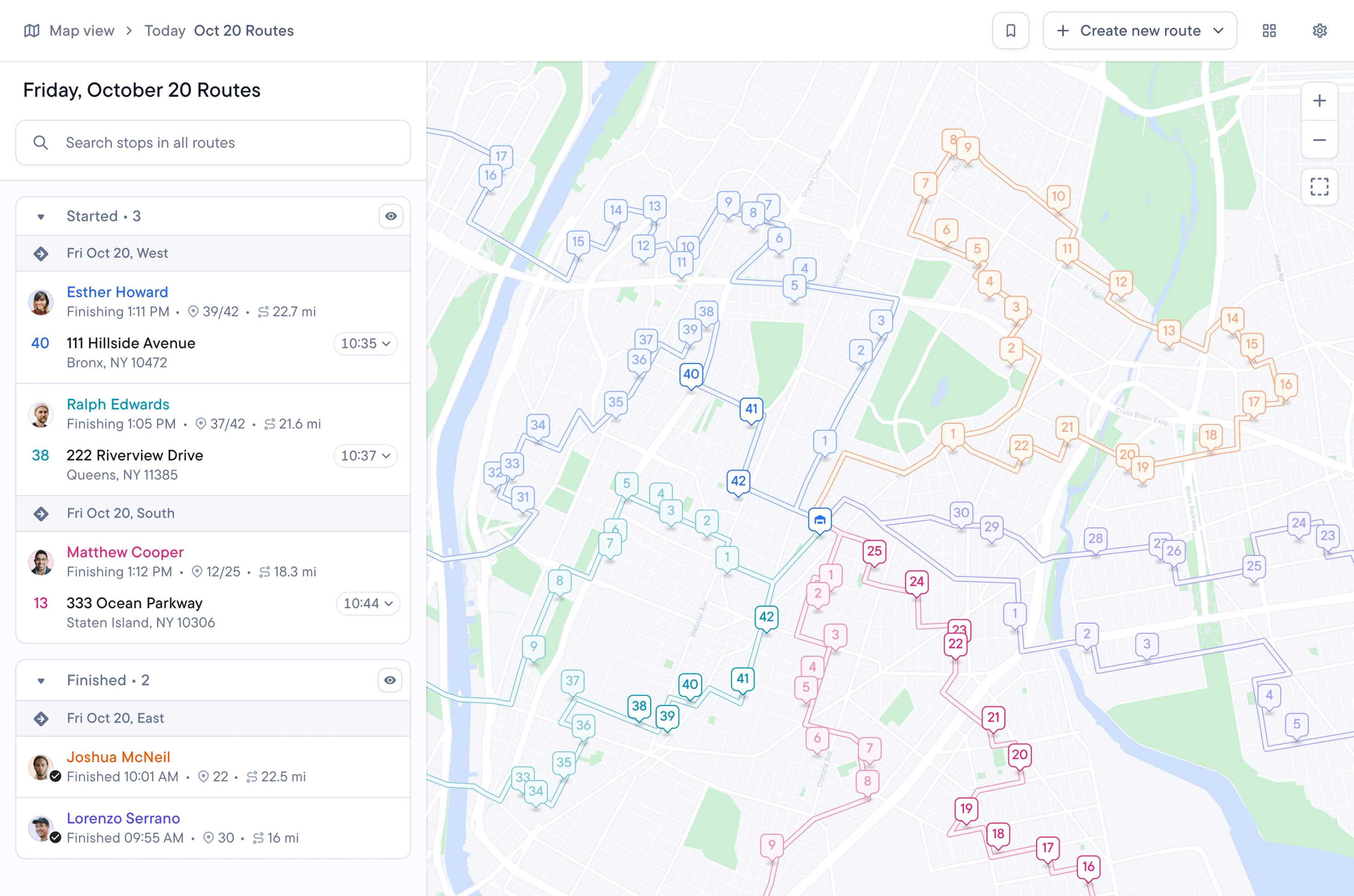
Task: Click Fri Oct 20, South route header
Action: [x=213, y=514]
